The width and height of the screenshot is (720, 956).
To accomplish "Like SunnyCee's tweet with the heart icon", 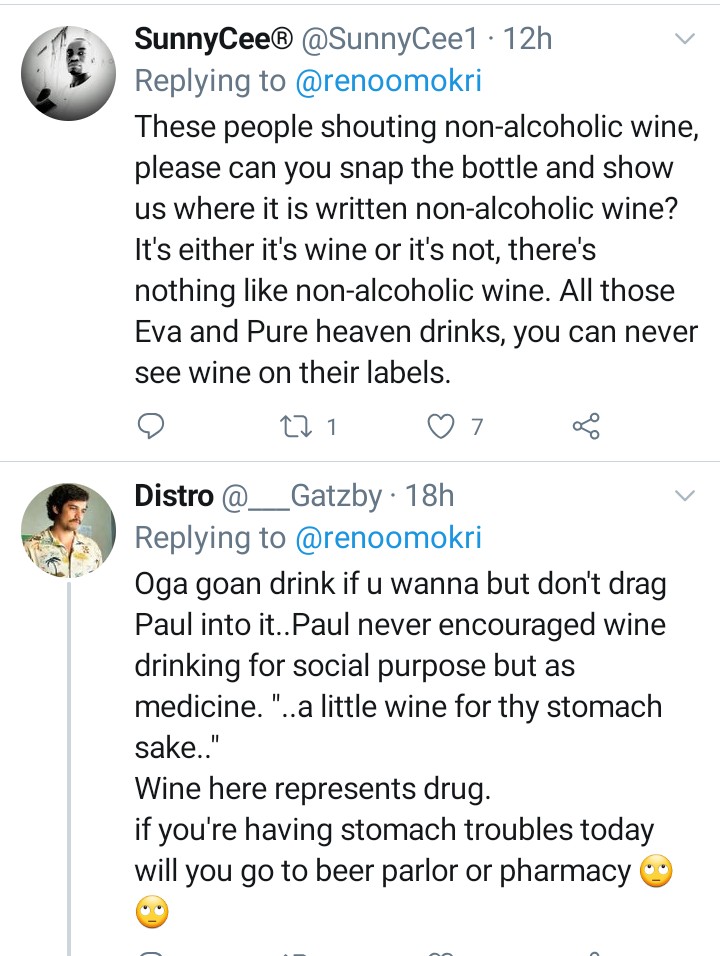I will click(440, 427).
